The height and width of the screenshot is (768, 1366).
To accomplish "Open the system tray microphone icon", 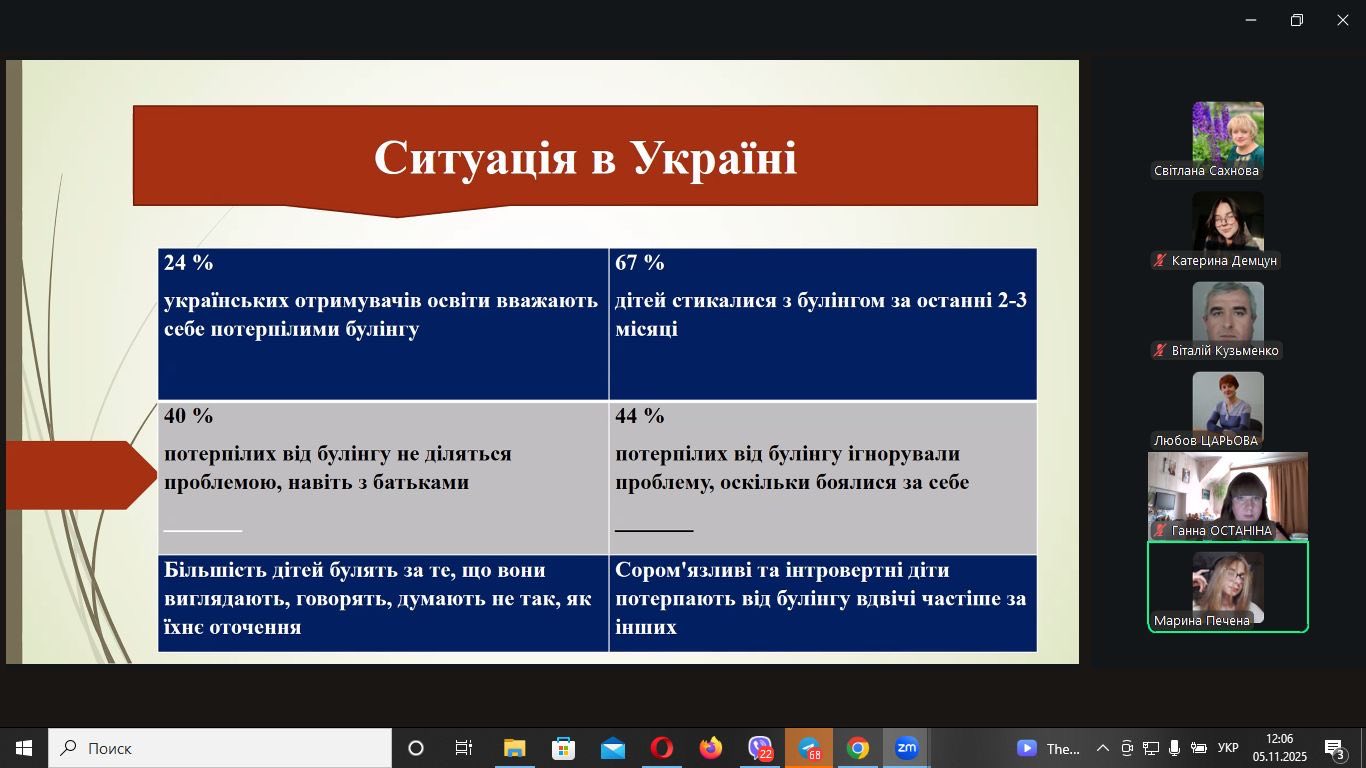I will tap(1174, 748).
